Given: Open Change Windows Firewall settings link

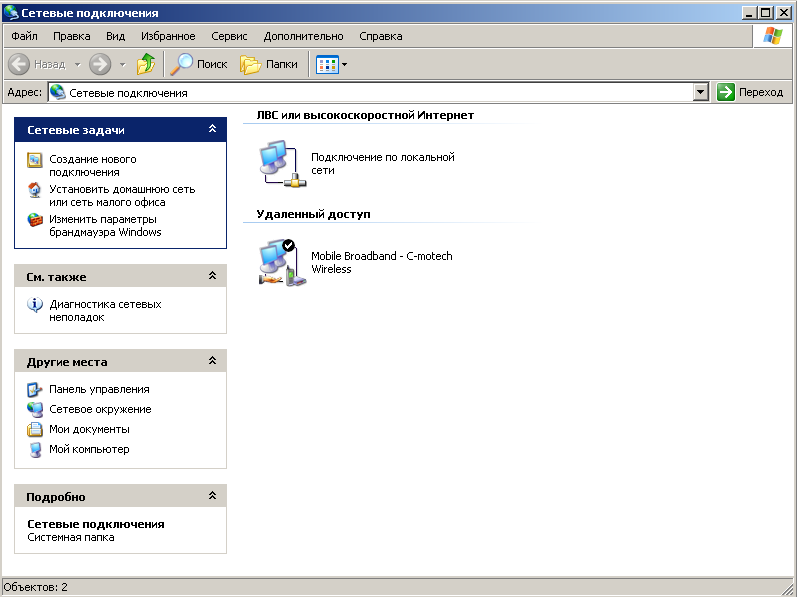Looking at the screenshot, I should coord(105,225).
